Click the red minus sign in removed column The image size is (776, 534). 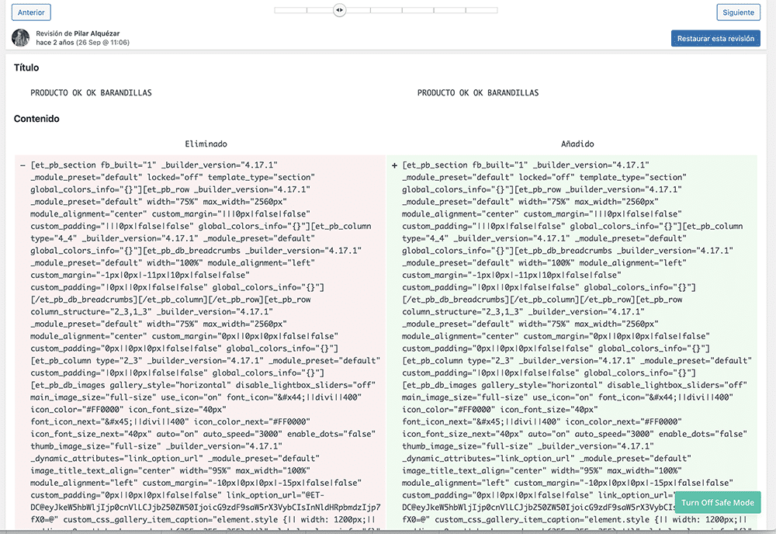(22, 165)
